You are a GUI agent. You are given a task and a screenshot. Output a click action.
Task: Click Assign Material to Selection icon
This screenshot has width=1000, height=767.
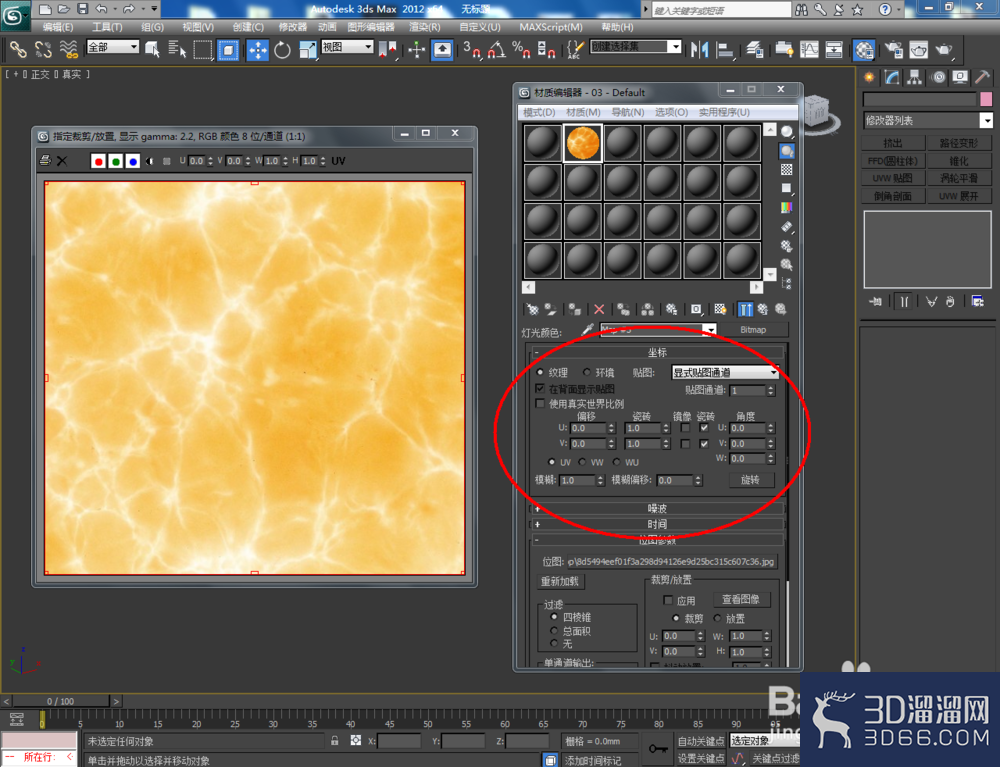click(x=575, y=309)
